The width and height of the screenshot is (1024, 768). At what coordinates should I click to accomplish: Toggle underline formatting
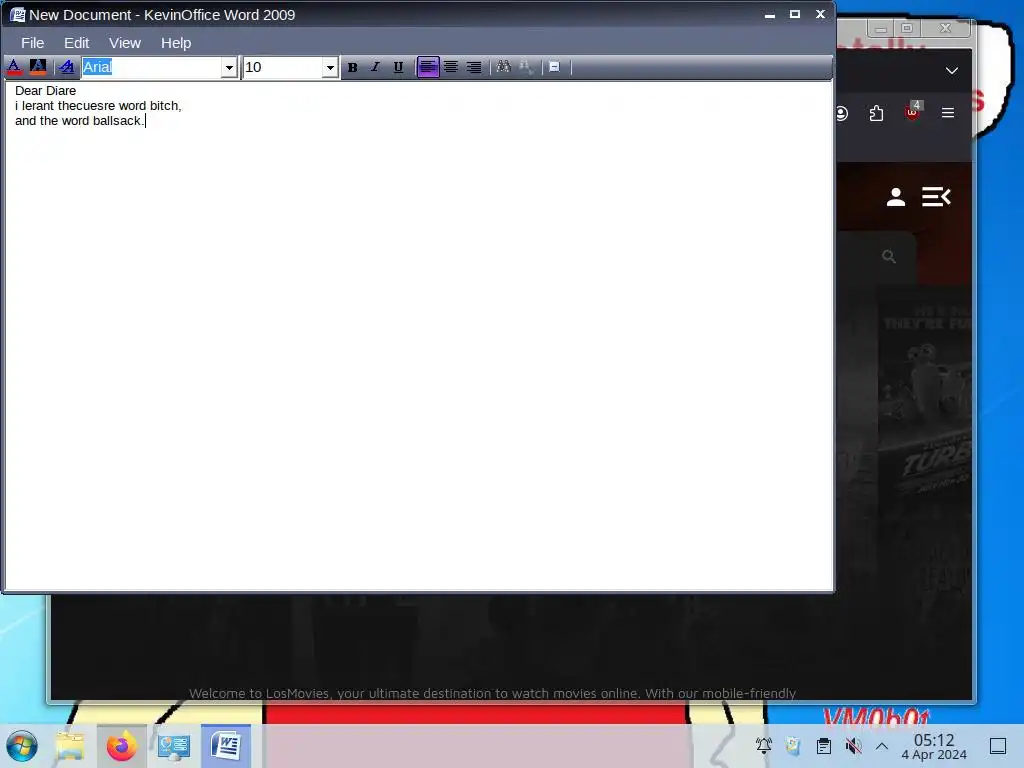[x=398, y=67]
